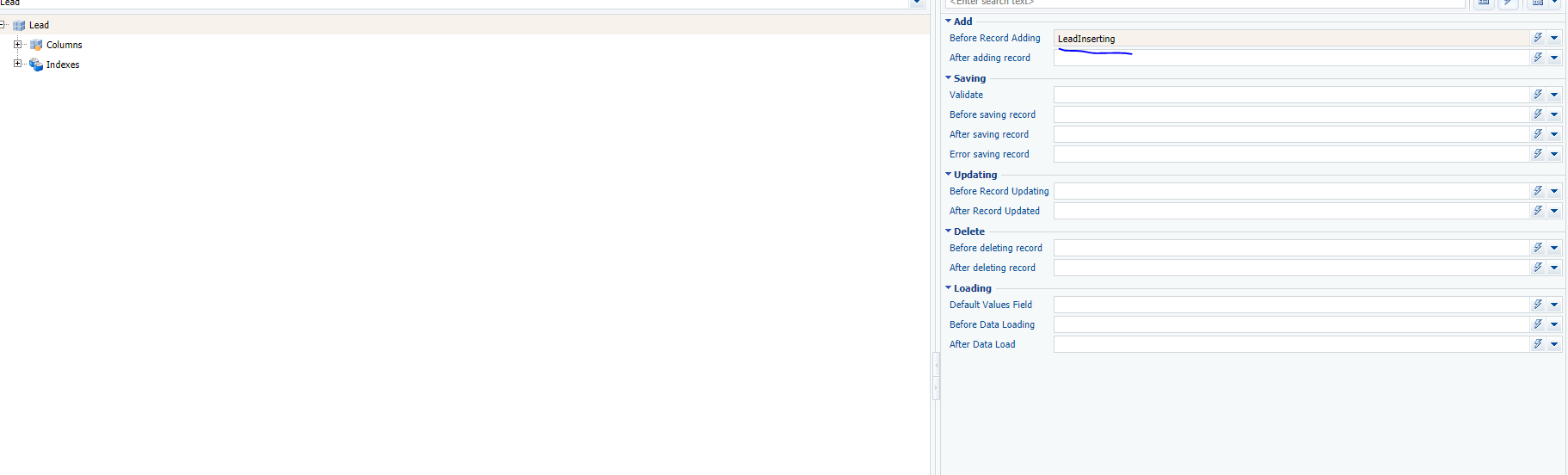Click lightning icon in Validate row

pos(1538,95)
